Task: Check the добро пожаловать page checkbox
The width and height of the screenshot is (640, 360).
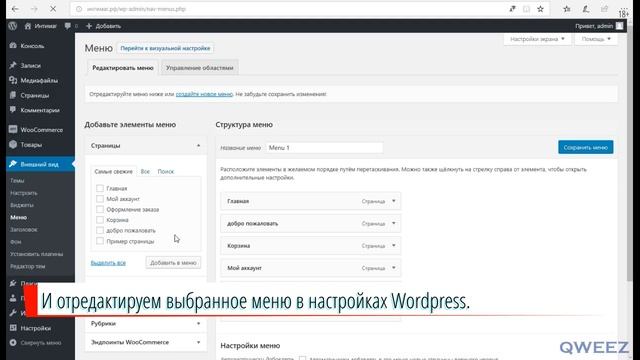Action: 100,231
